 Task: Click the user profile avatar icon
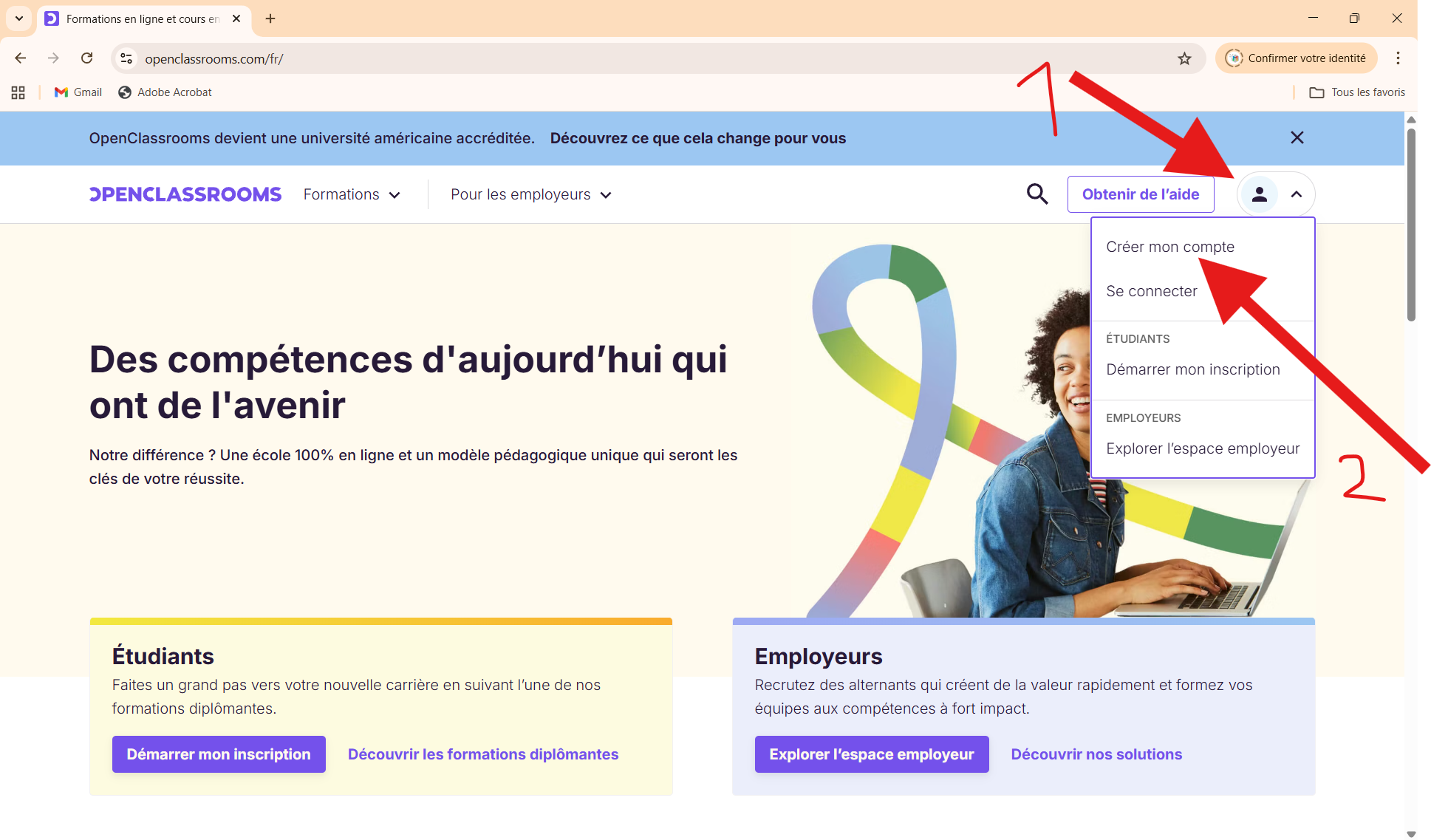tap(1260, 194)
